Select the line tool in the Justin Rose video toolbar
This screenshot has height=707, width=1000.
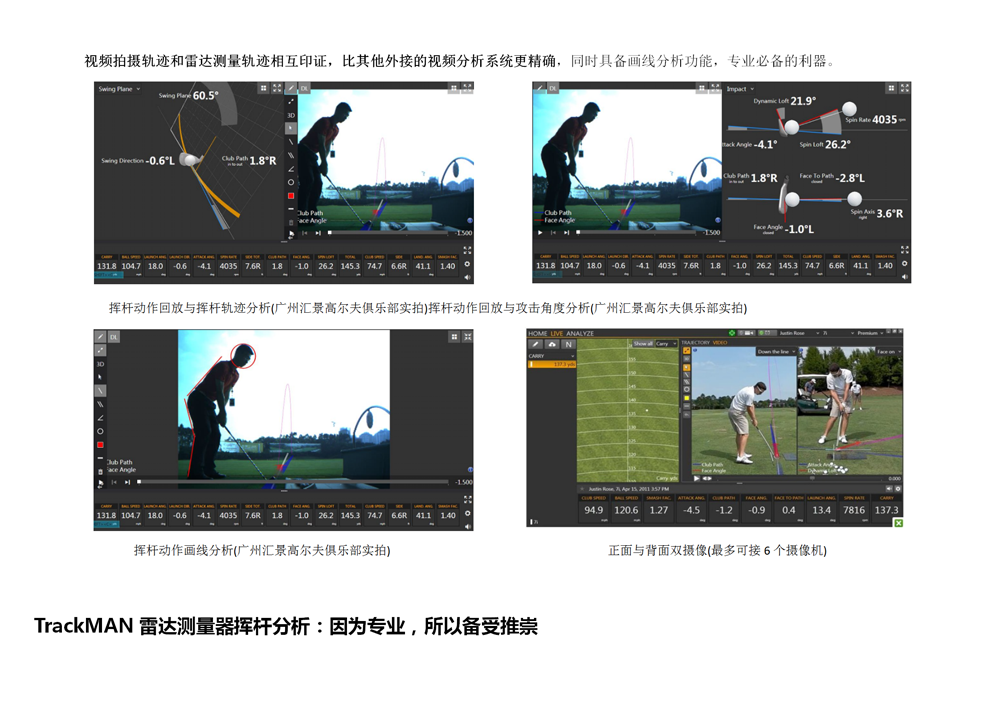pyautogui.click(x=686, y=375)
